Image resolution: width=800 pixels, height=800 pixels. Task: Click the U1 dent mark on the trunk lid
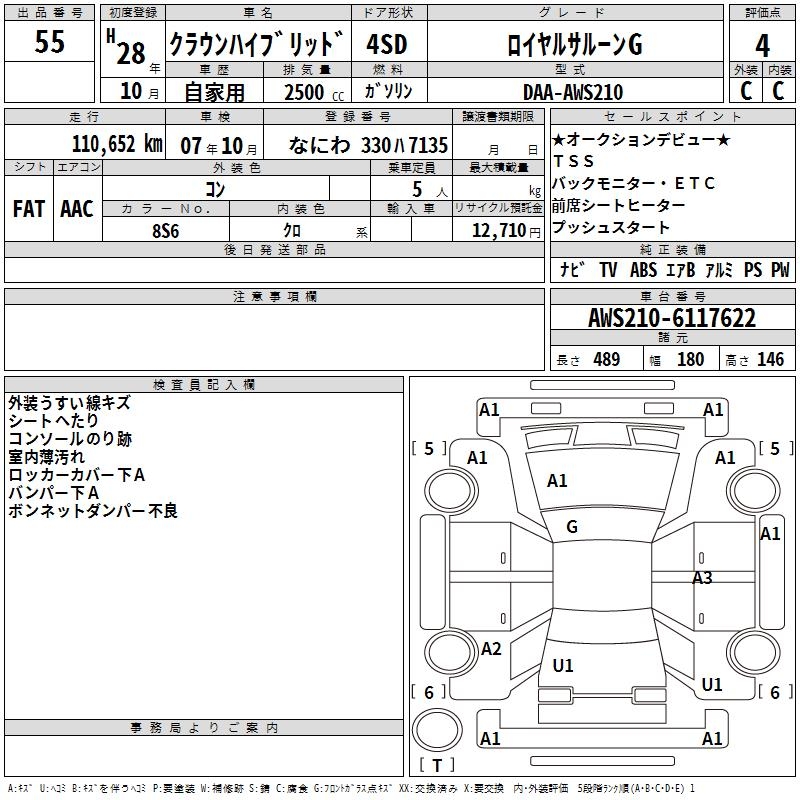[563, 665]
